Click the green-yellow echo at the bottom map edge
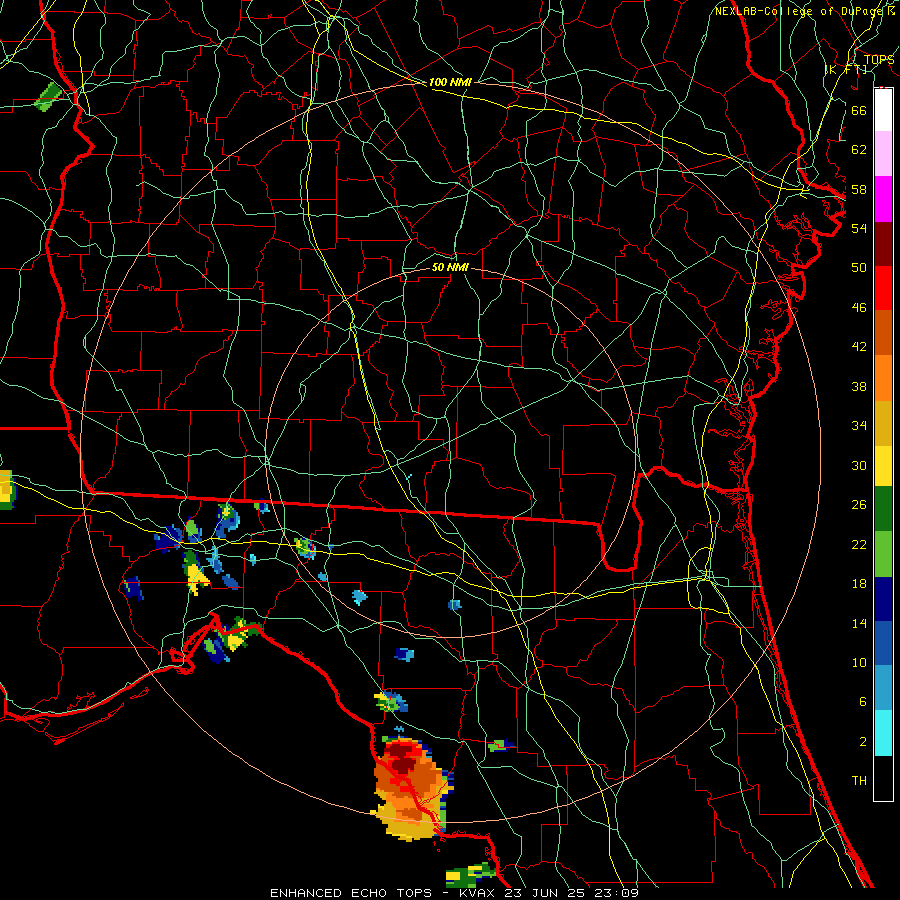 pyautogui.click(x=470, y=875)
